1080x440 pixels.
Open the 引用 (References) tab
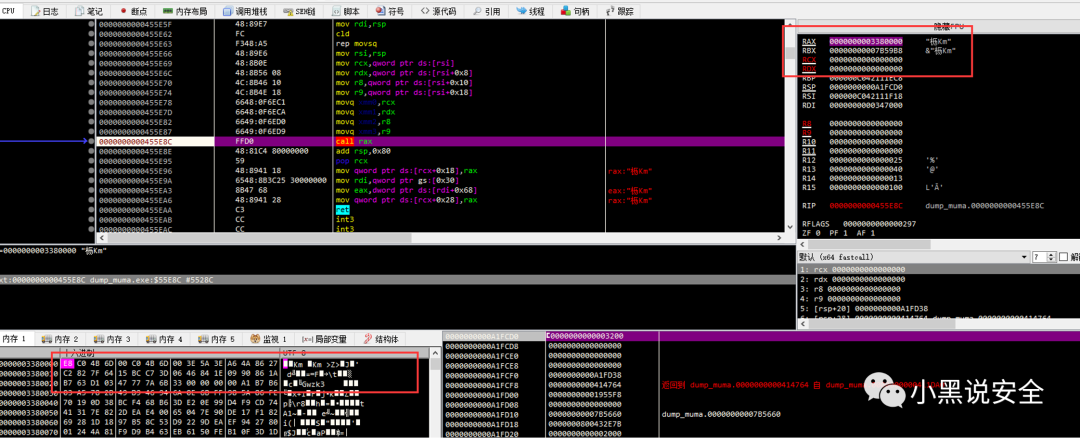(x=486, y=12)
